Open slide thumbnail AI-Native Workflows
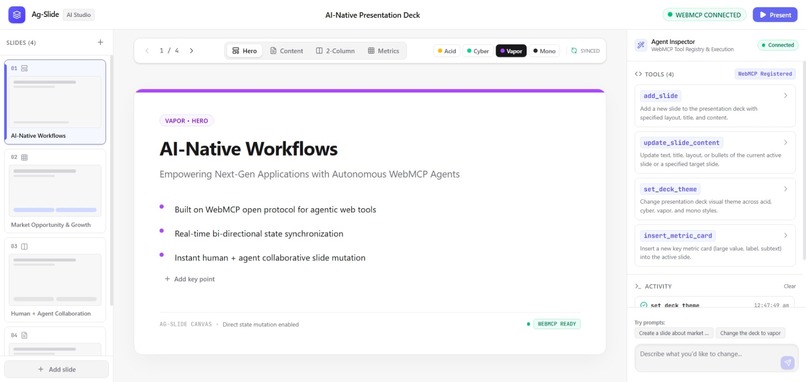Image resolution: width=806 pixels, height=382 pixels. tap(55, 102)
